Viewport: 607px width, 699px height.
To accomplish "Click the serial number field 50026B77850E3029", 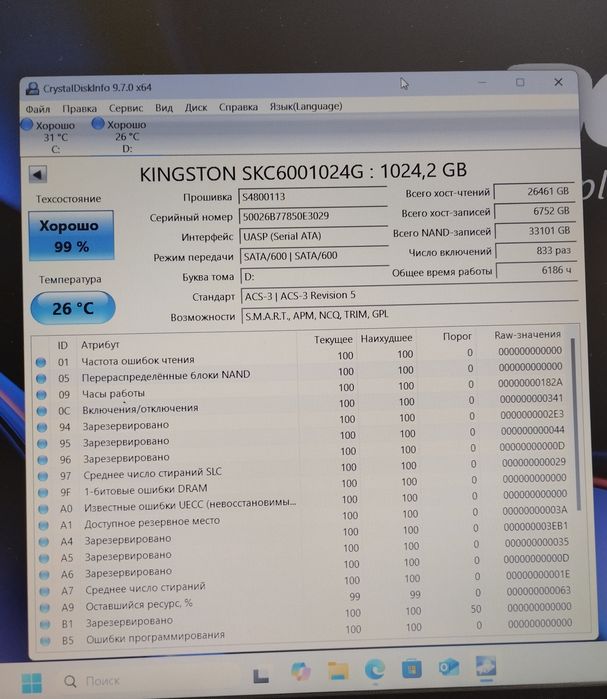I will click(313, 216).
